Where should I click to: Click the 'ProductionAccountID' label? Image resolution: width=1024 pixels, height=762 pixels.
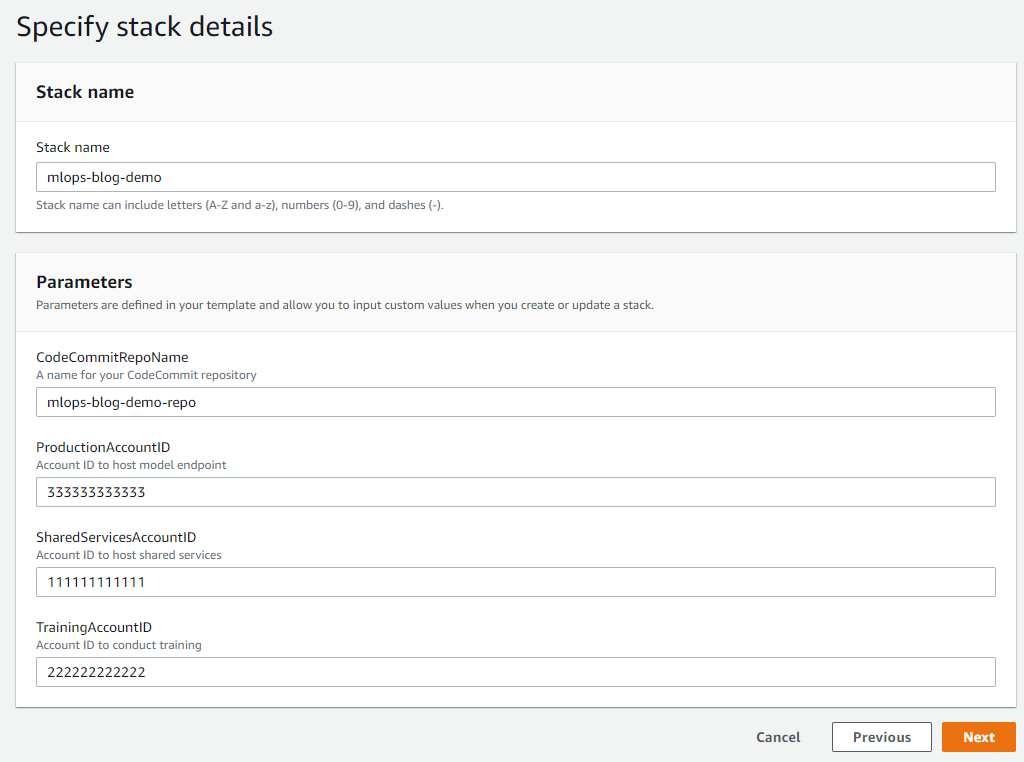pyautogui.click(x=103, y=447)
